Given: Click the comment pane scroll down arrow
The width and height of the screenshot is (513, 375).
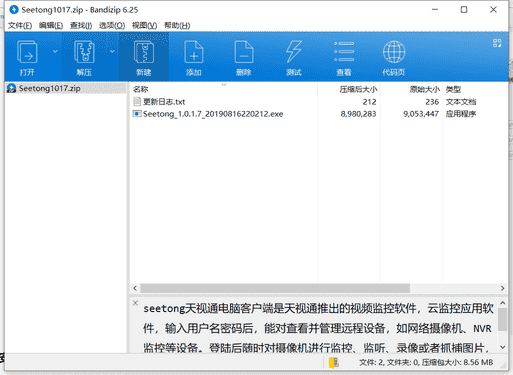Looking at the screenshot, I should point(503,347).
